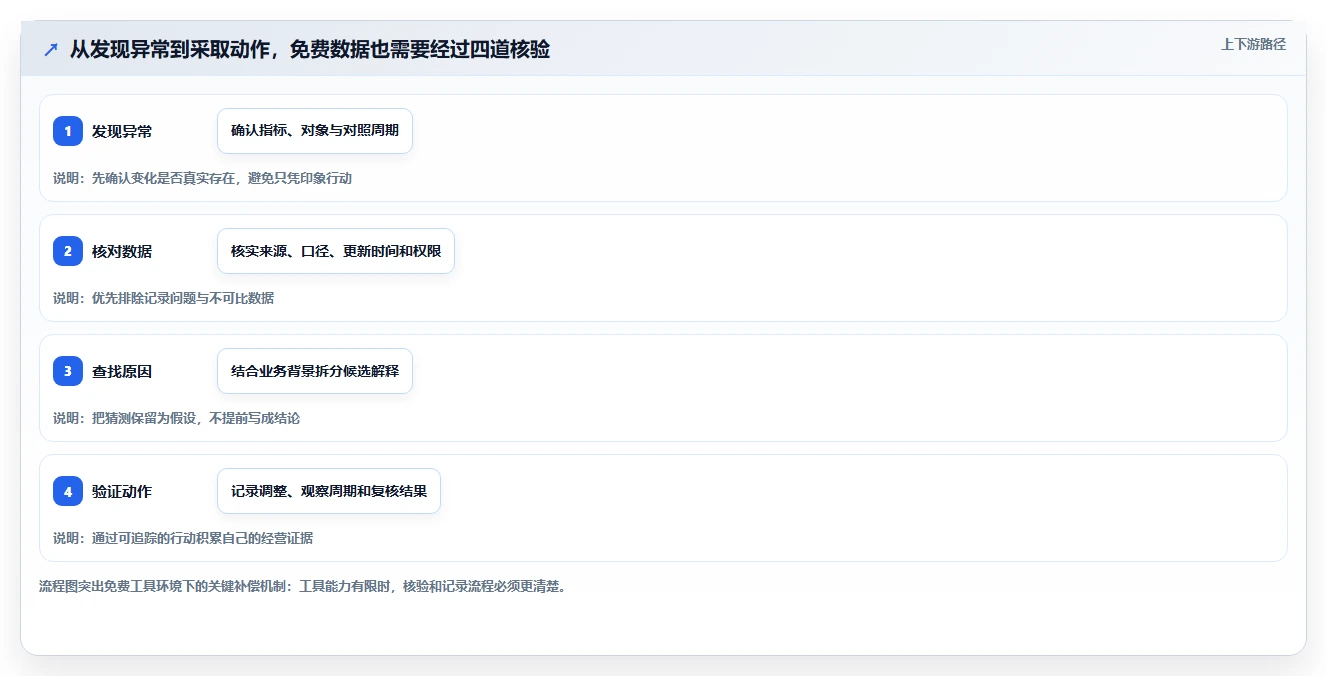This screenshot has height=676, width=1327.
Task: Click the 确认指标、对象与对照周期 chip
Action: (315, 131)
